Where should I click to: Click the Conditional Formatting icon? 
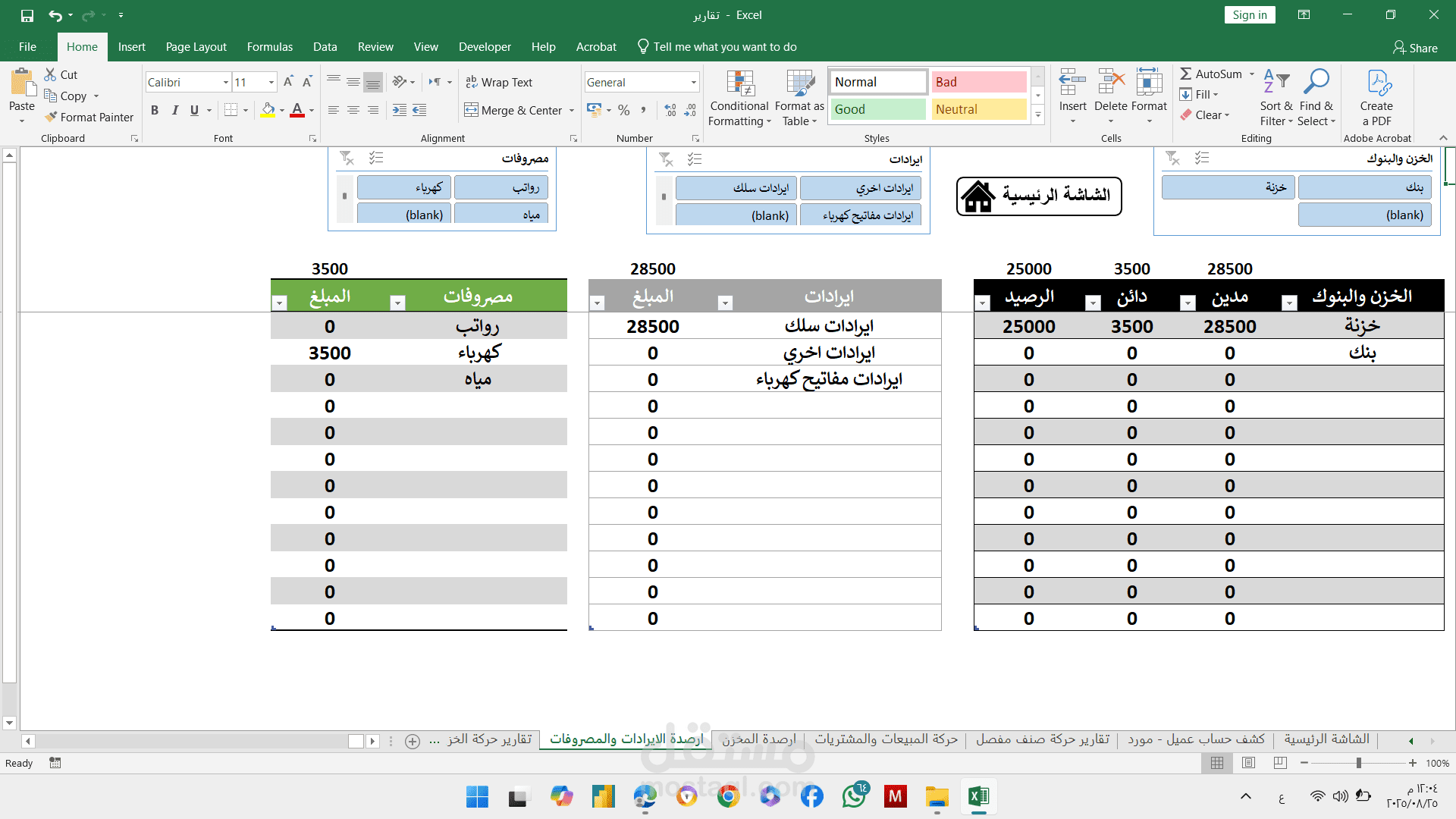click(x=739, y=85)
